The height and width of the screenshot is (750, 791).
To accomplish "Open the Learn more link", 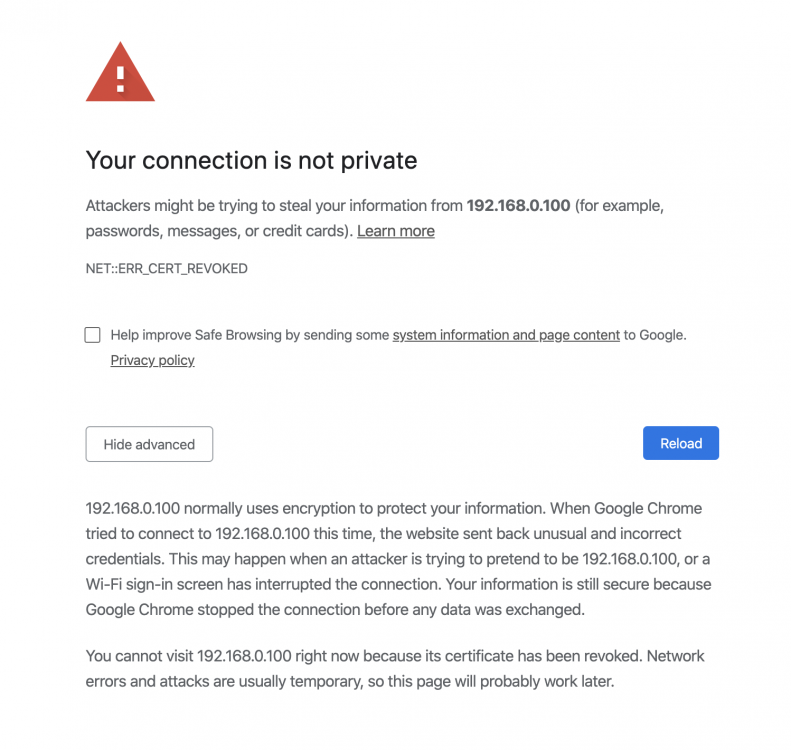I will (396, 231).
